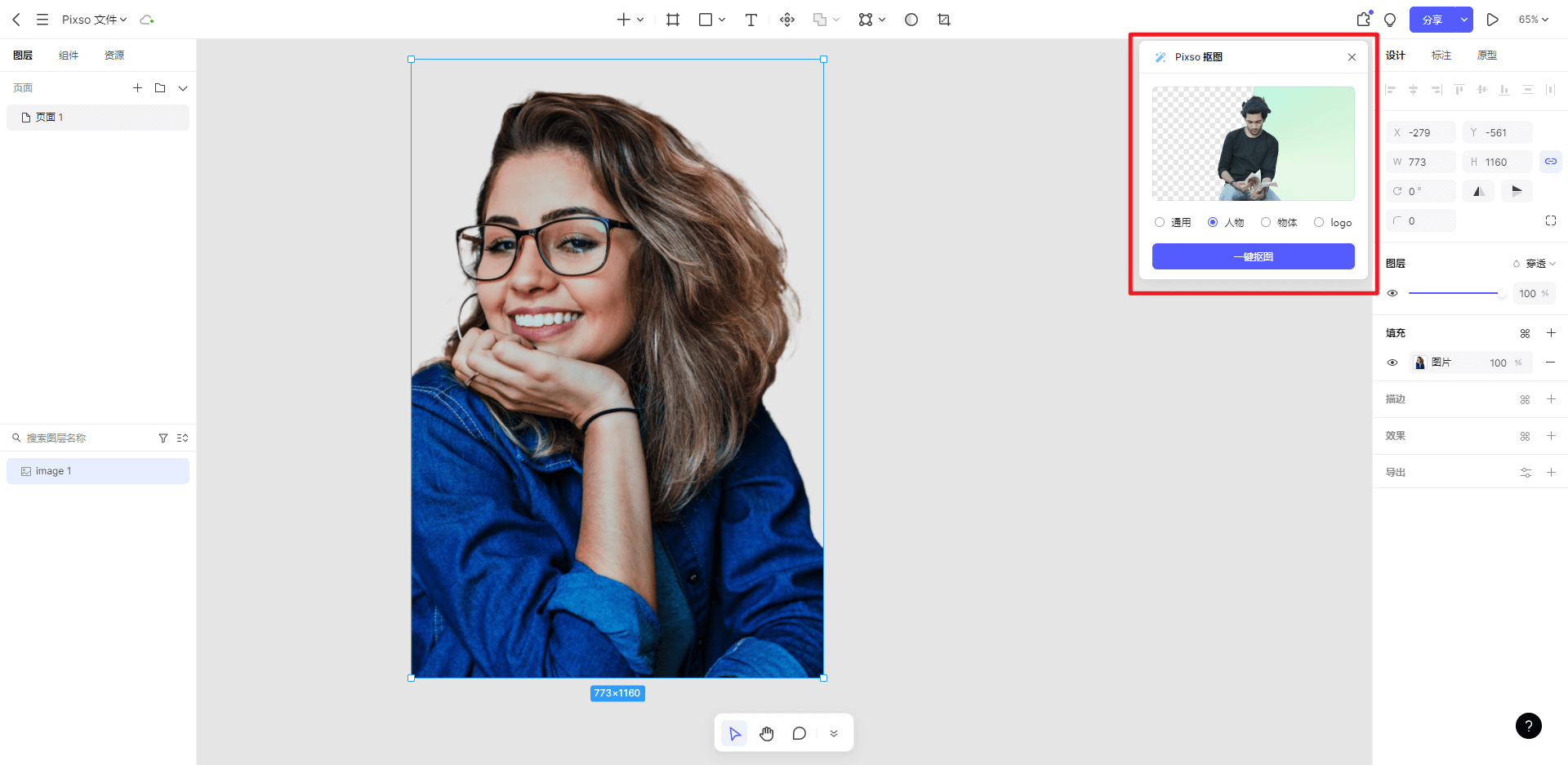Image resolution: width=1568 pixels, height=765 pixels.
Task: Open the Pixso 文件 dropdown menu
Action: tap(95, 20)
